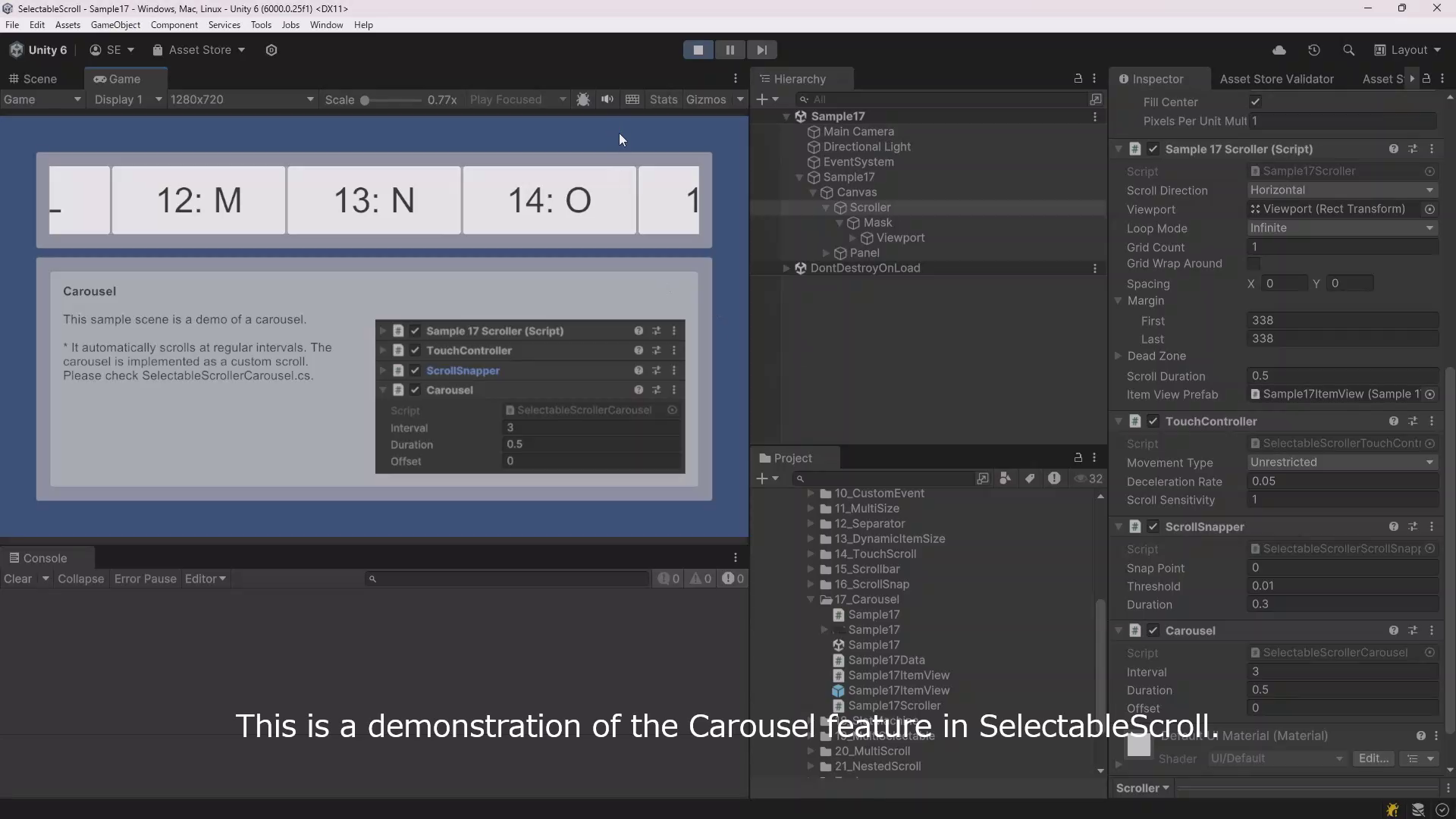
Task: Toggle Stats overlay in Game view
Action: tap(664, 99)
